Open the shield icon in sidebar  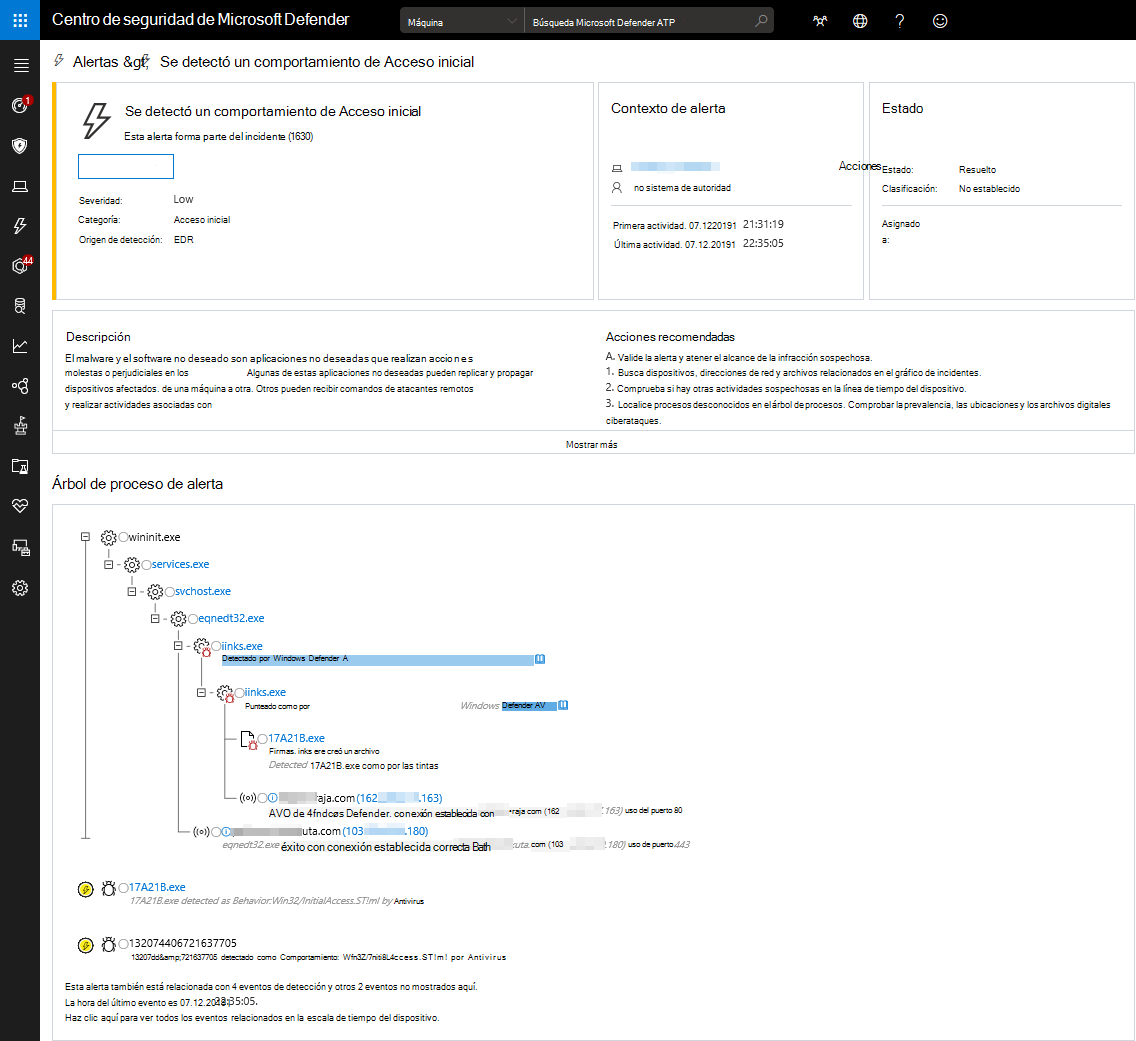(20, 146)
